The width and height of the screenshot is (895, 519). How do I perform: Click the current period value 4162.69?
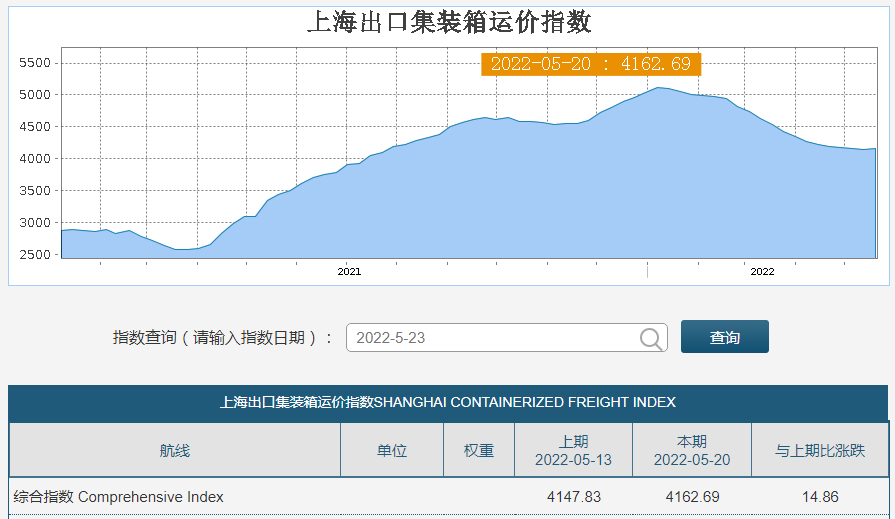[x=691, y=497]
